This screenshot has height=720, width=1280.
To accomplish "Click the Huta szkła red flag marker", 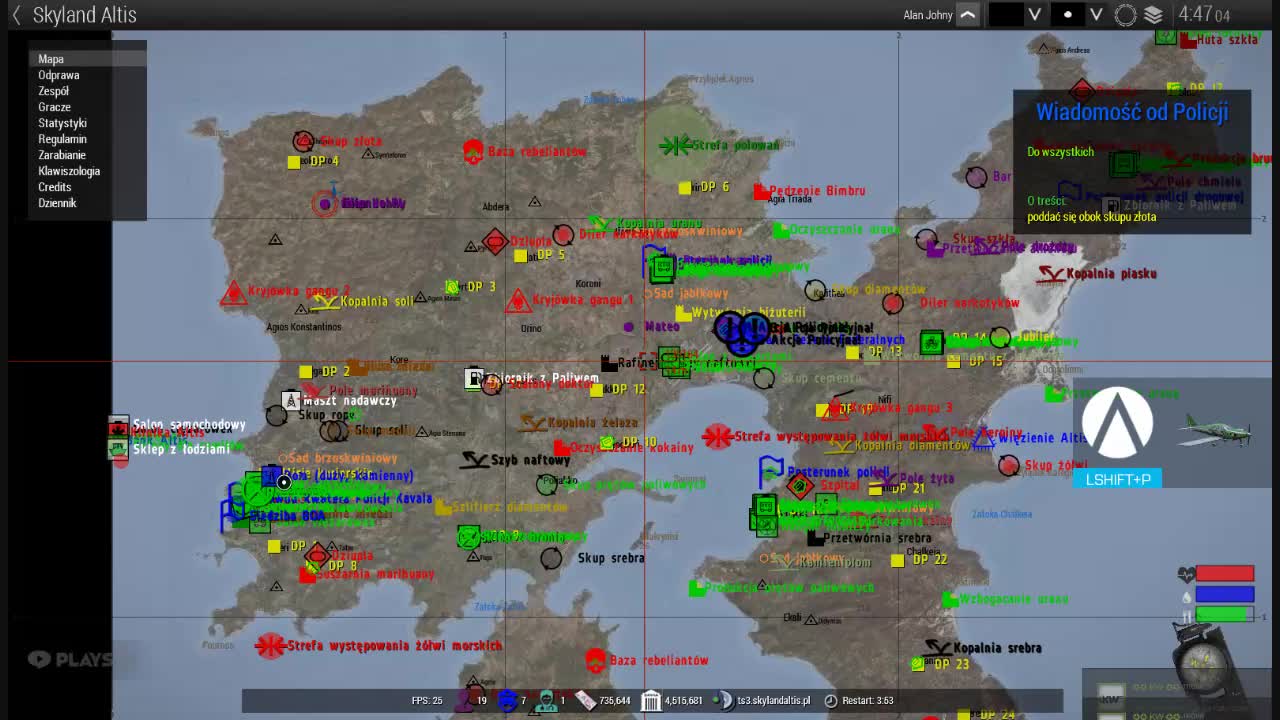I will [1188, 41].
